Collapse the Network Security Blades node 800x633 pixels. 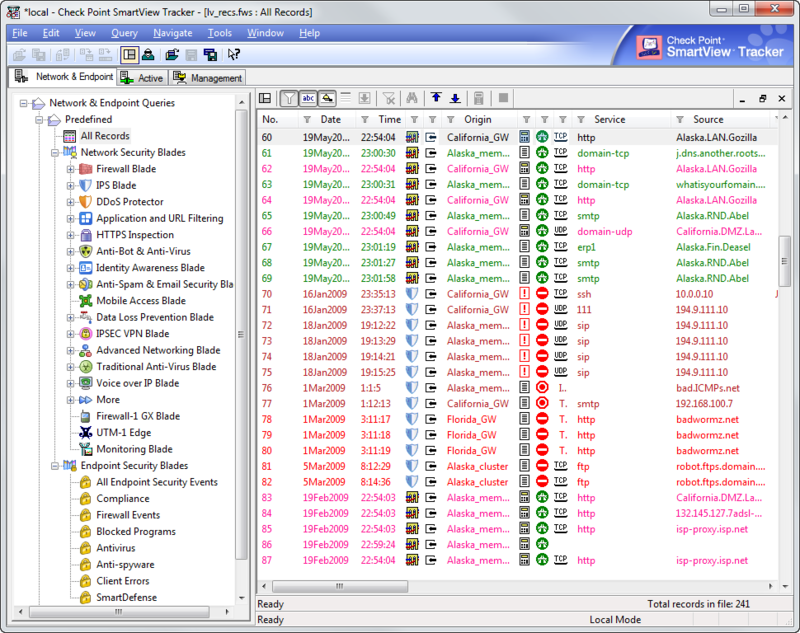tap(55, 153)
